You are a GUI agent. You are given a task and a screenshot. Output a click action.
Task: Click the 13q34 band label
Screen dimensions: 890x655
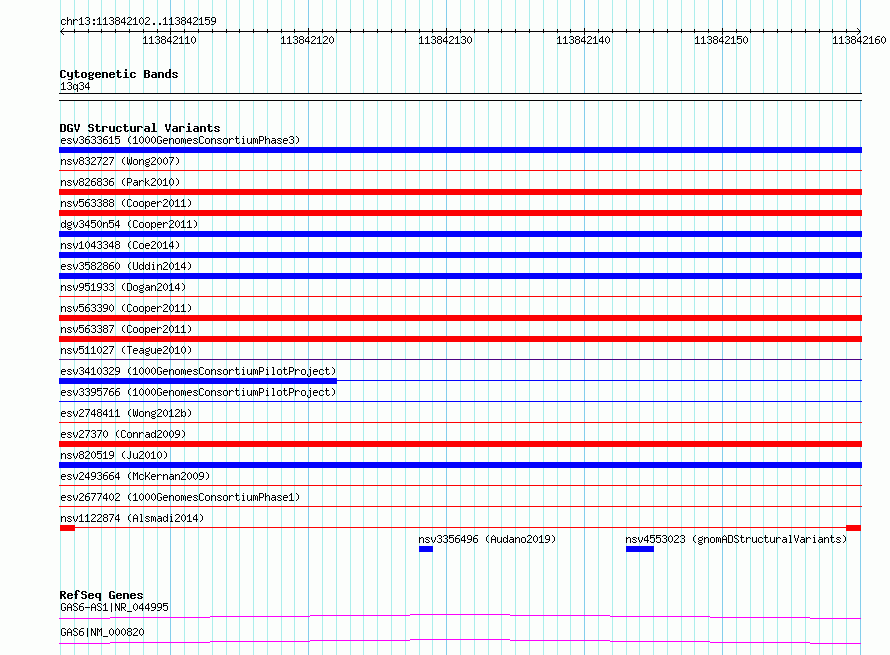[x=75, y=86]
